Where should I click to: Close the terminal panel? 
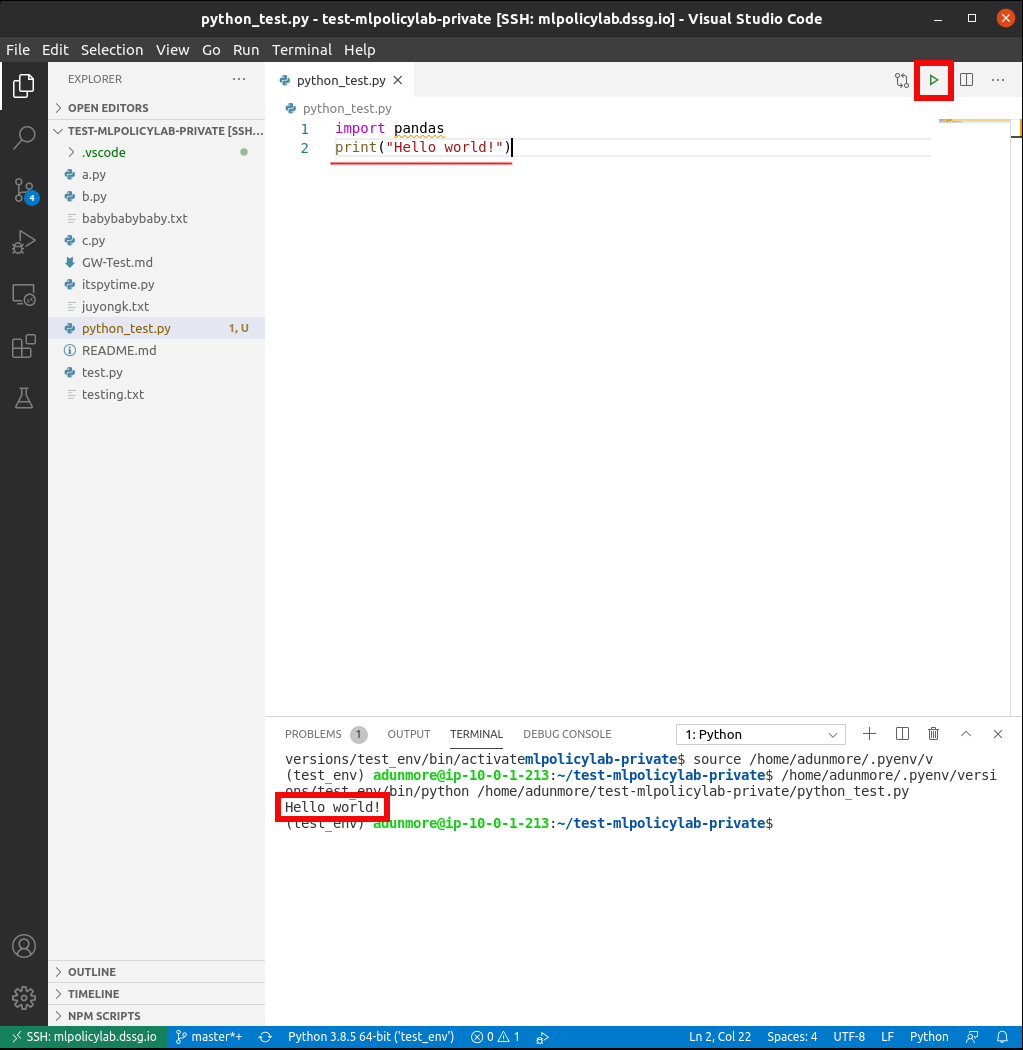point(998,734)
